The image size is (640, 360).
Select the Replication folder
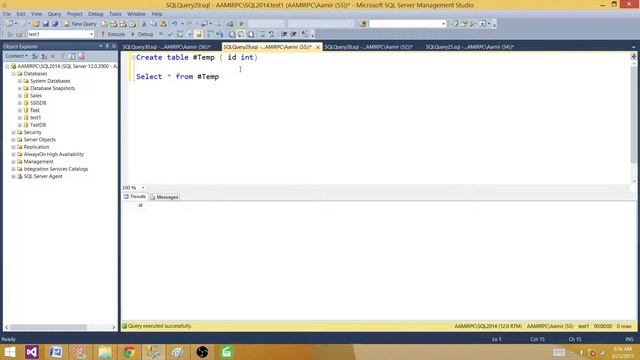click(36, 147)
